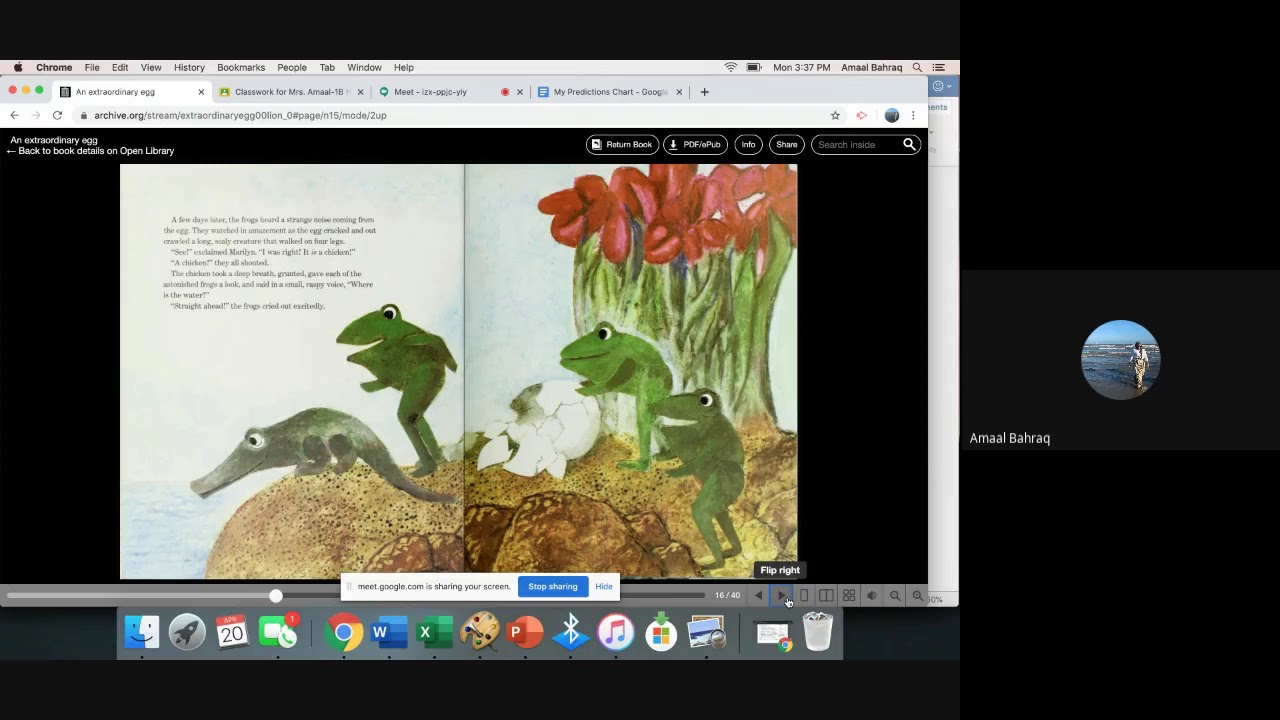Open the Chrome profile avatar
This screenshot has width=1280, height=720.
892,116
